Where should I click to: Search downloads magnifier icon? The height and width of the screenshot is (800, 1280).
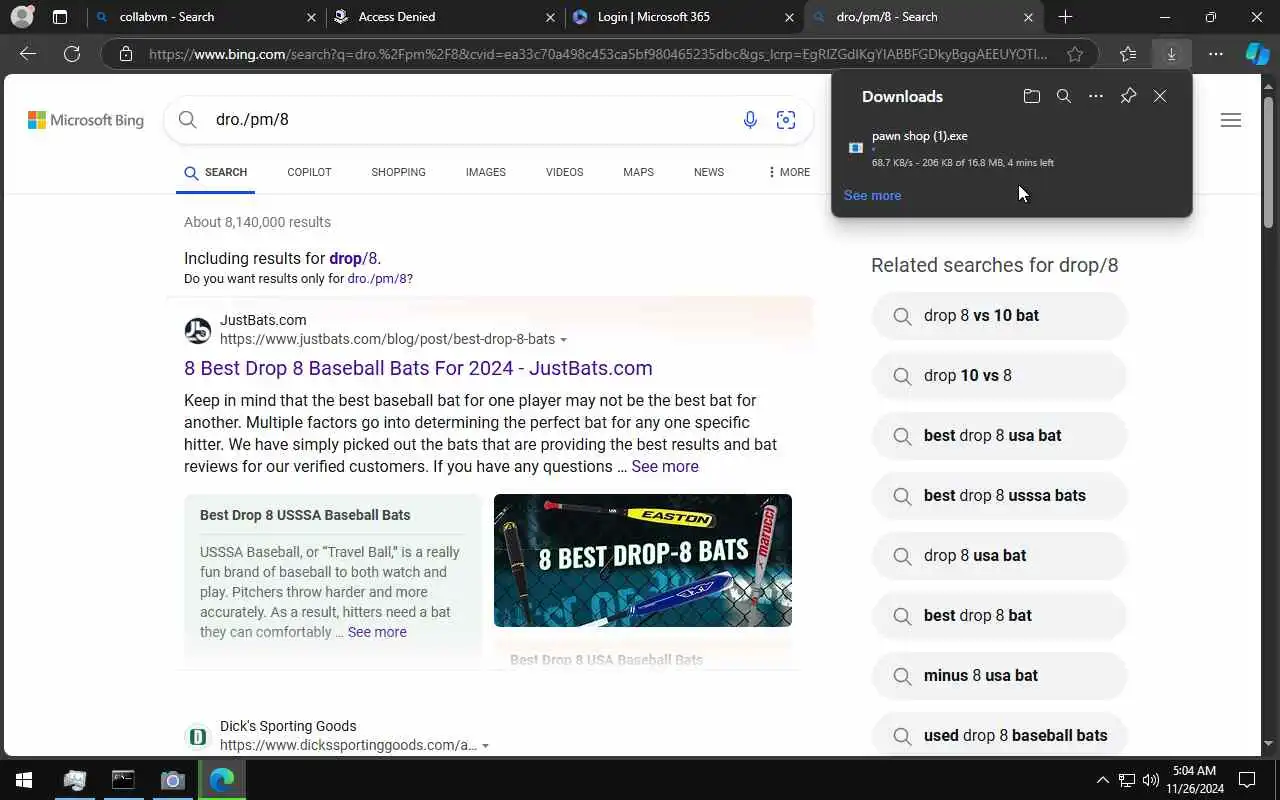coord(1064,96)
